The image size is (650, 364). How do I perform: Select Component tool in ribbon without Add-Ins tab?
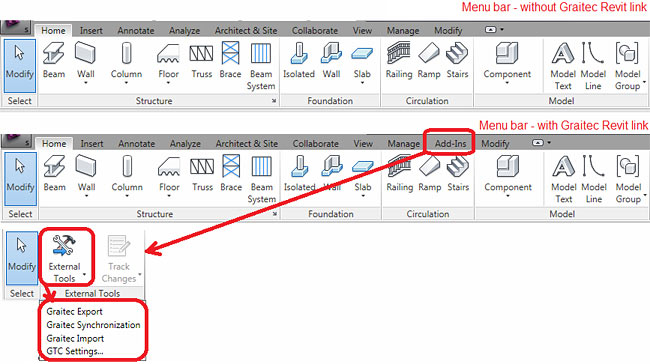click(x=507, y=62)
